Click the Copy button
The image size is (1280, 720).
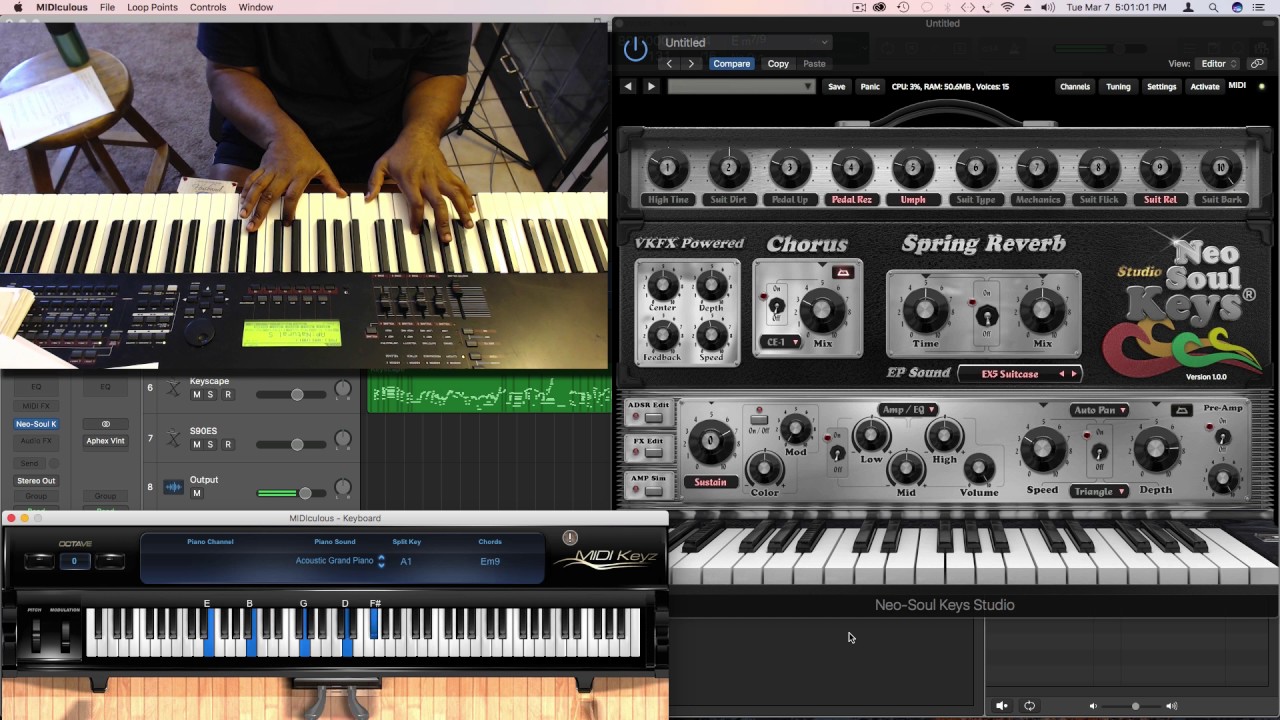click(778, 64)
